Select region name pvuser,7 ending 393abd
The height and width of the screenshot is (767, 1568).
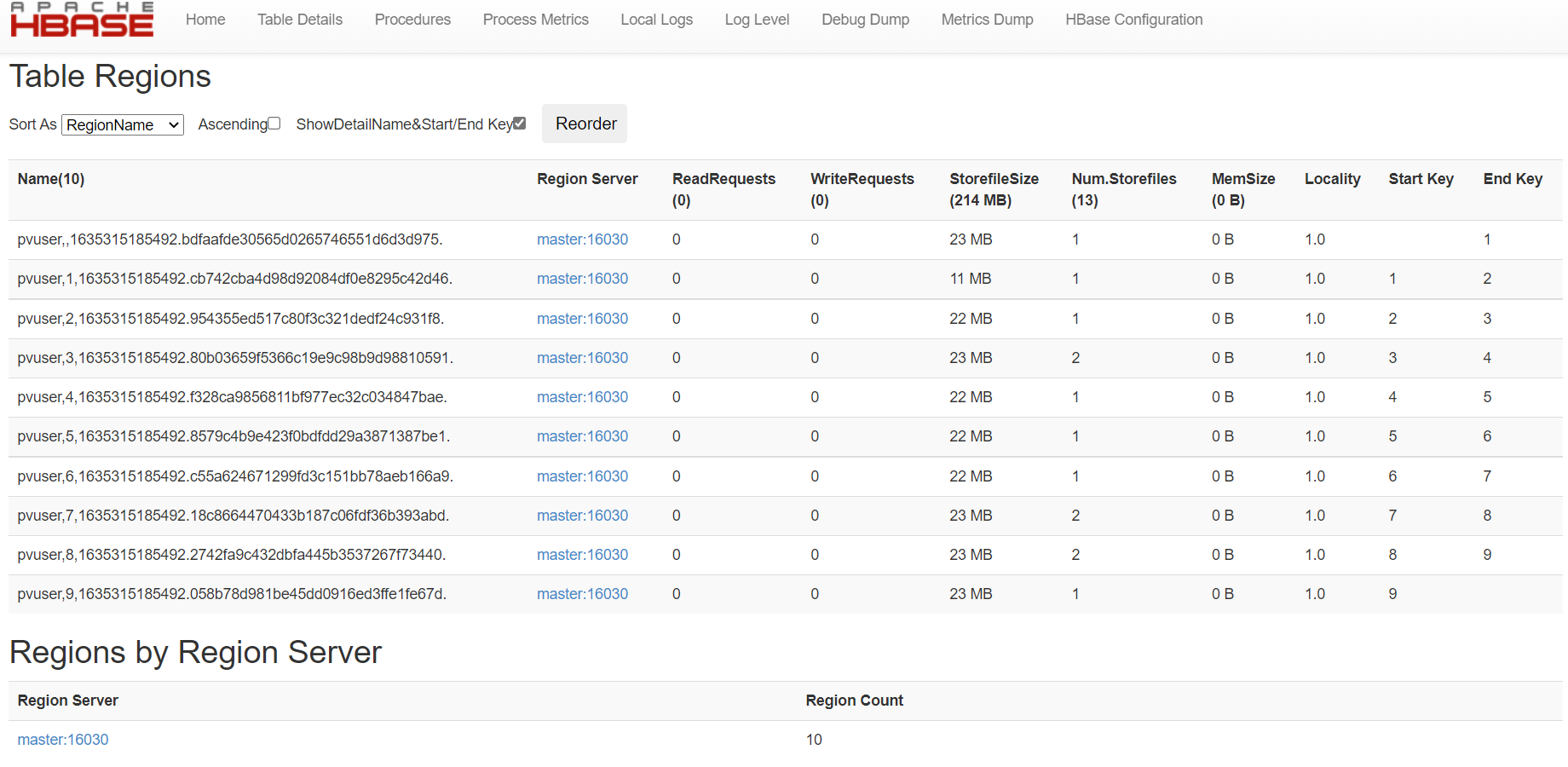pos(233,516)
